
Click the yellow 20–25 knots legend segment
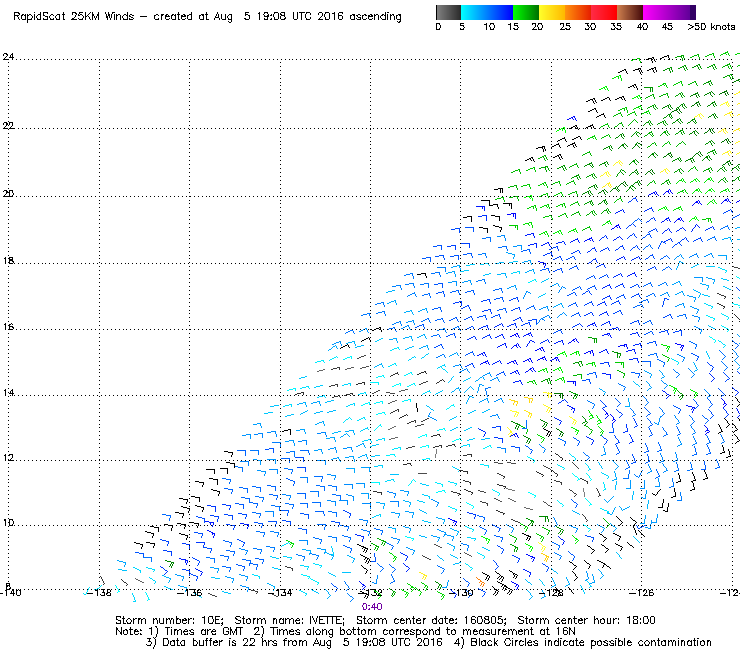click(x=552, y=12)
